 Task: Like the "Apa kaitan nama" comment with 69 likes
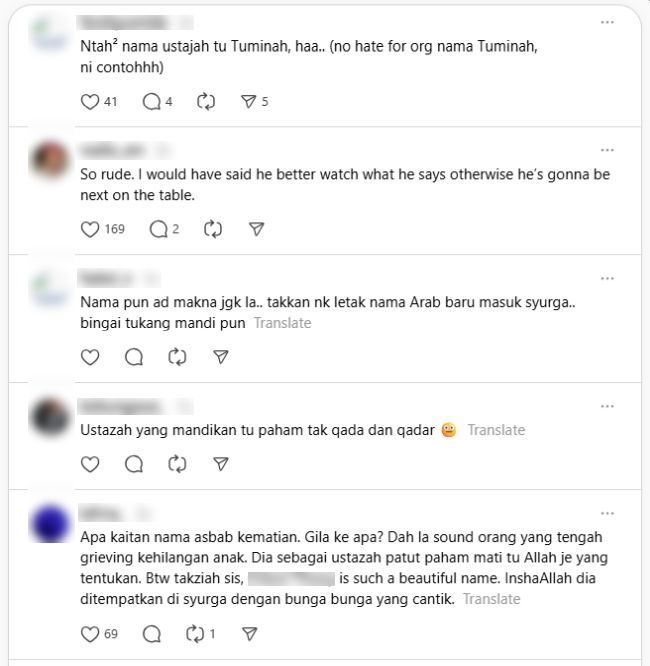tap(90, 634)
